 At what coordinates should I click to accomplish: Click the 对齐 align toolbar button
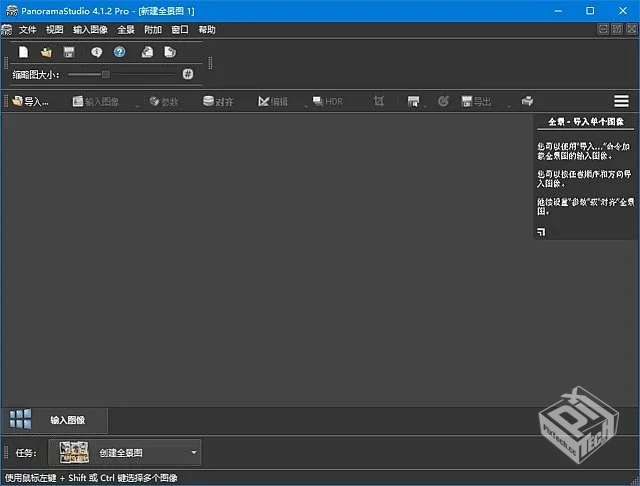tap(218, 101)
